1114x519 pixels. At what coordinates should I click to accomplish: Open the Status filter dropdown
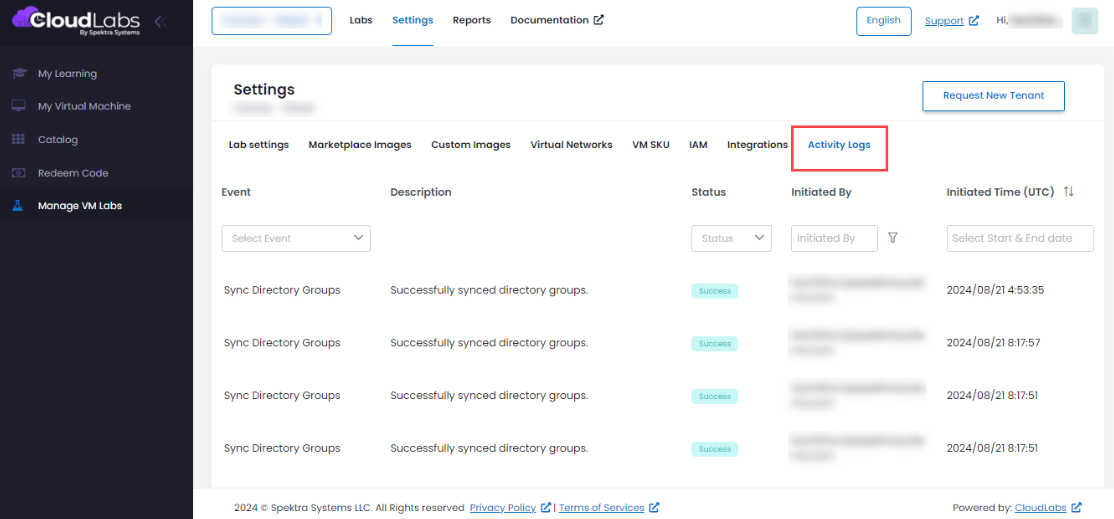(x=732, y=239)
